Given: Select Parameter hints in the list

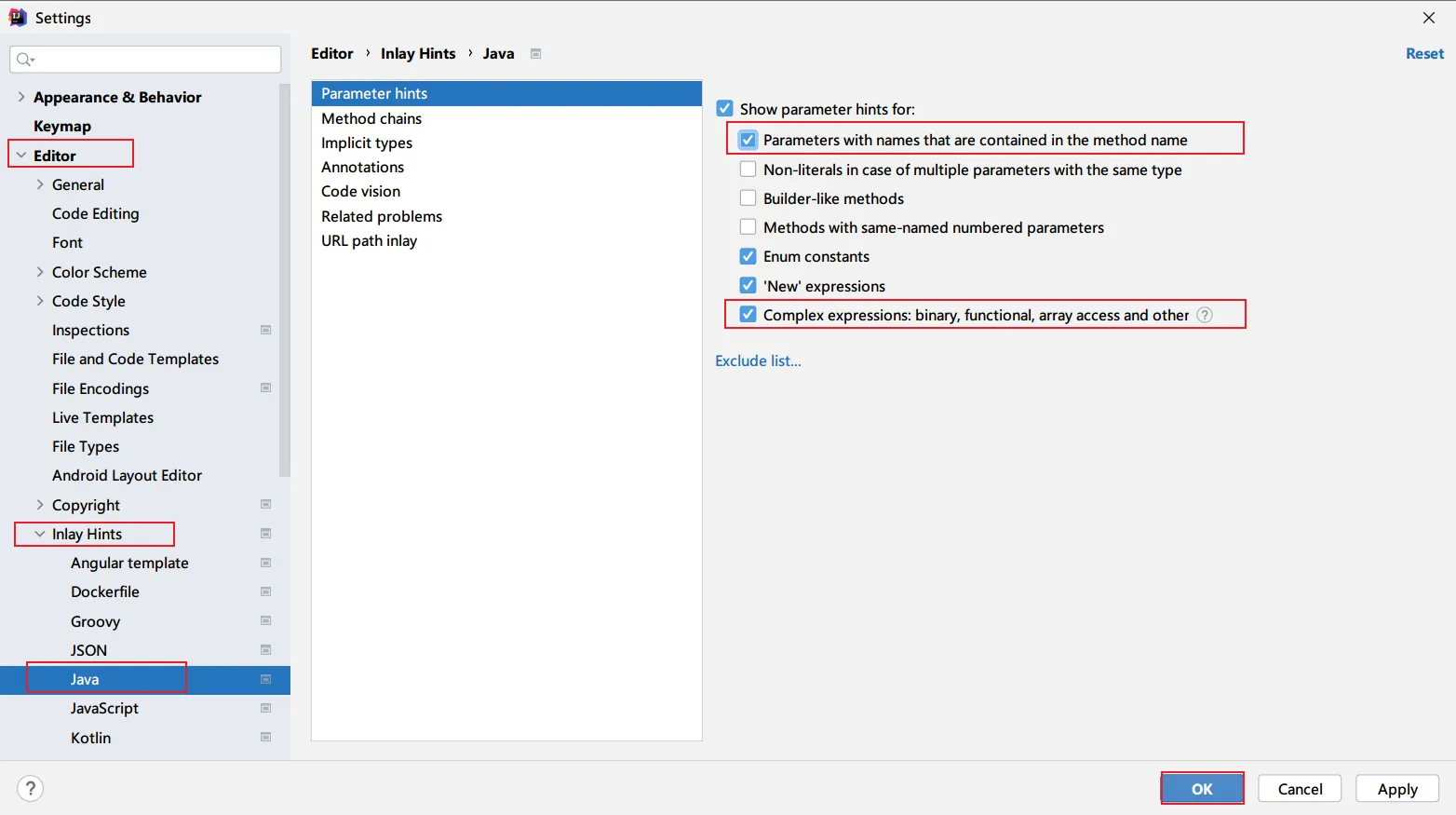Looking at the screenshot, I should pos(506,93).
